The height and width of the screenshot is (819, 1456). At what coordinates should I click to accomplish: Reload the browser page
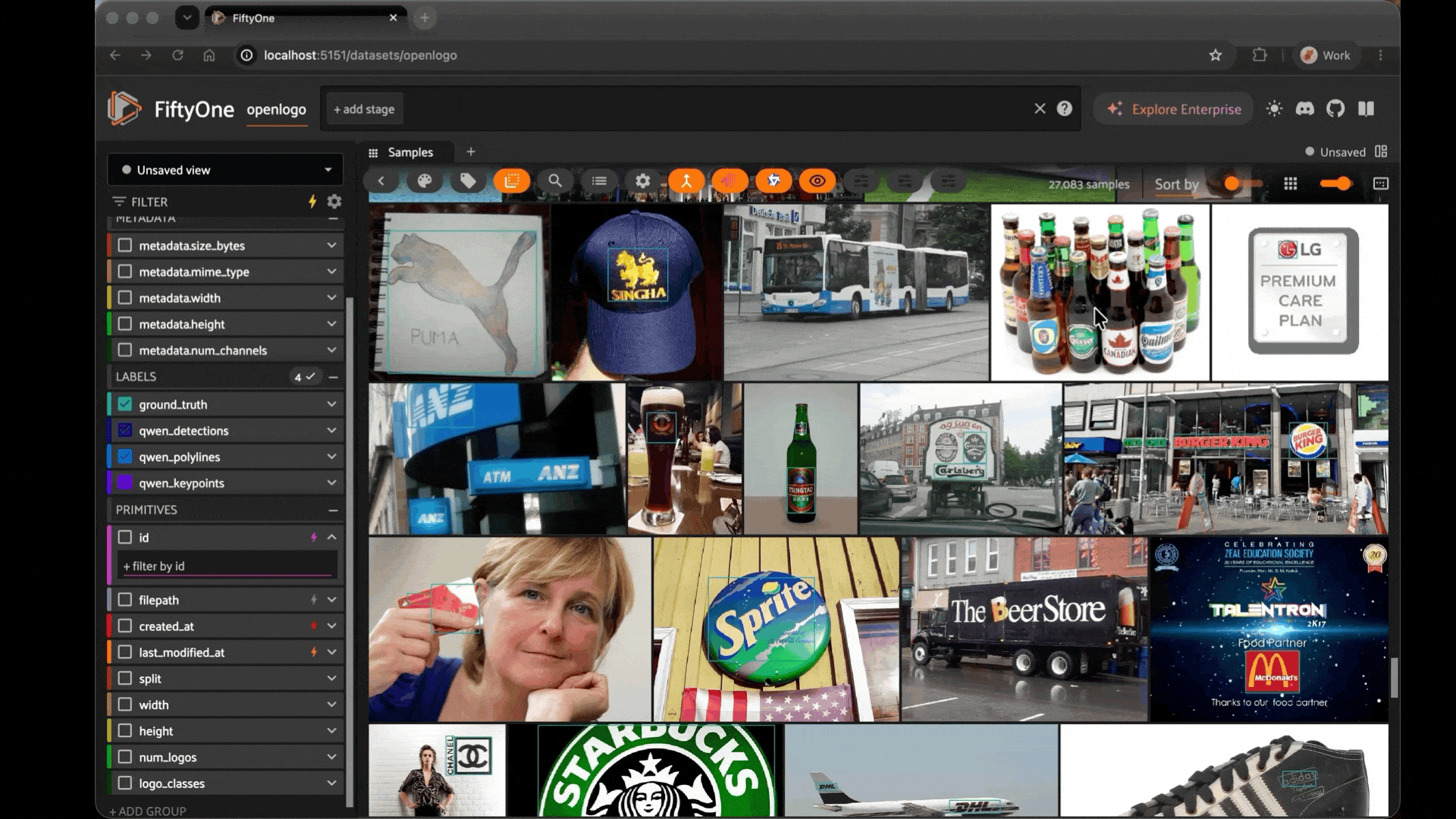(177, 55)
